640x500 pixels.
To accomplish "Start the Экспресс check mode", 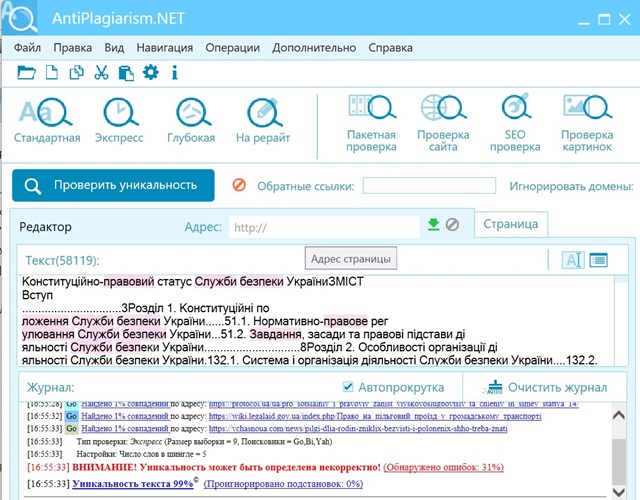I will (x=119, y=121).
